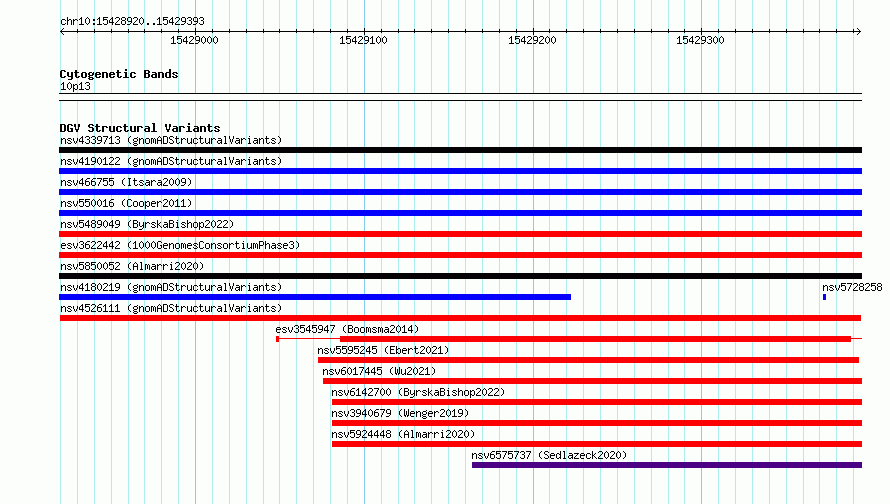Select the black bar under nsv4339713
The image size is (890, 504).
[x=460, y=150]
